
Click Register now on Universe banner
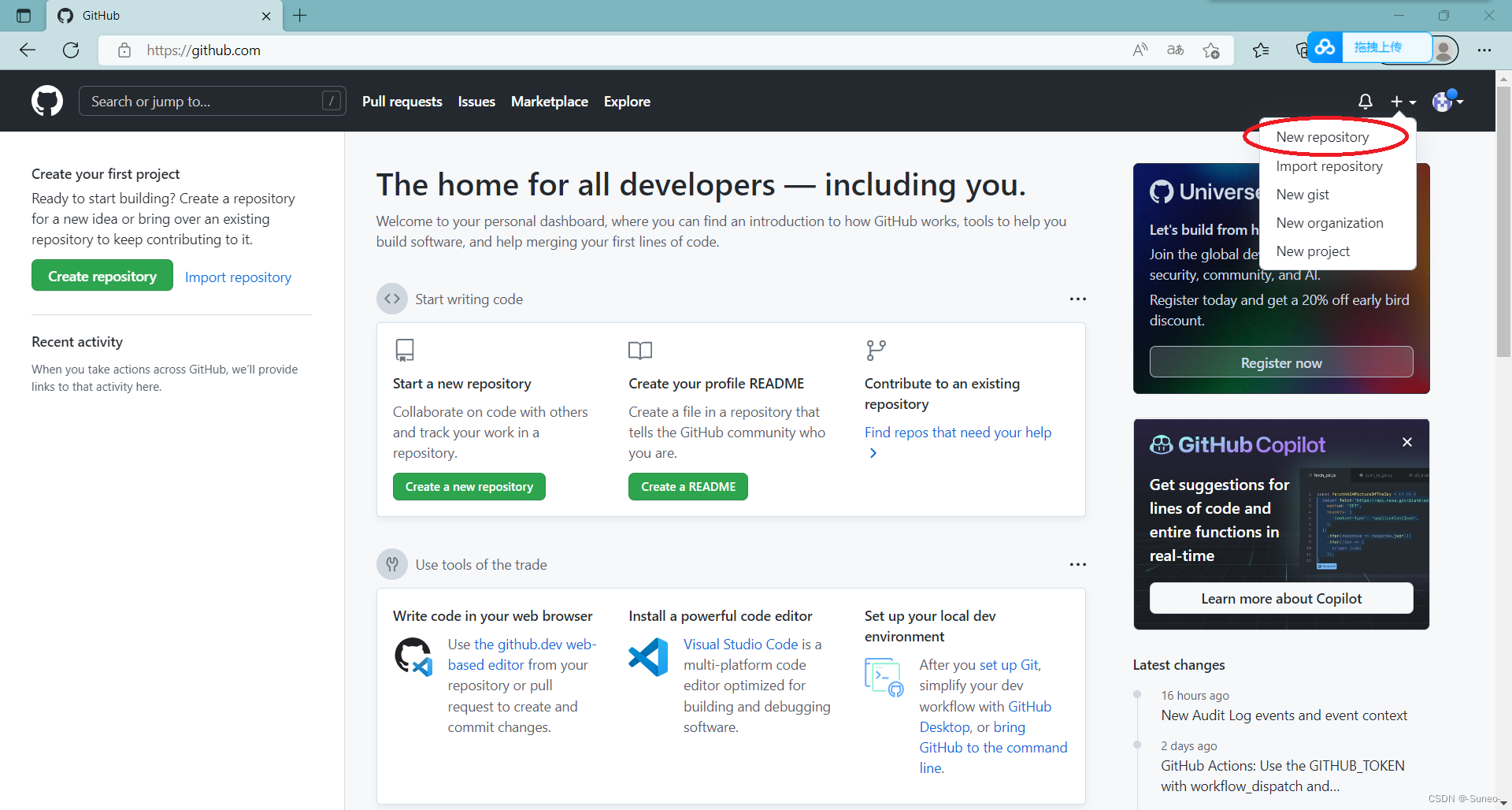[x=1281, y=362]
